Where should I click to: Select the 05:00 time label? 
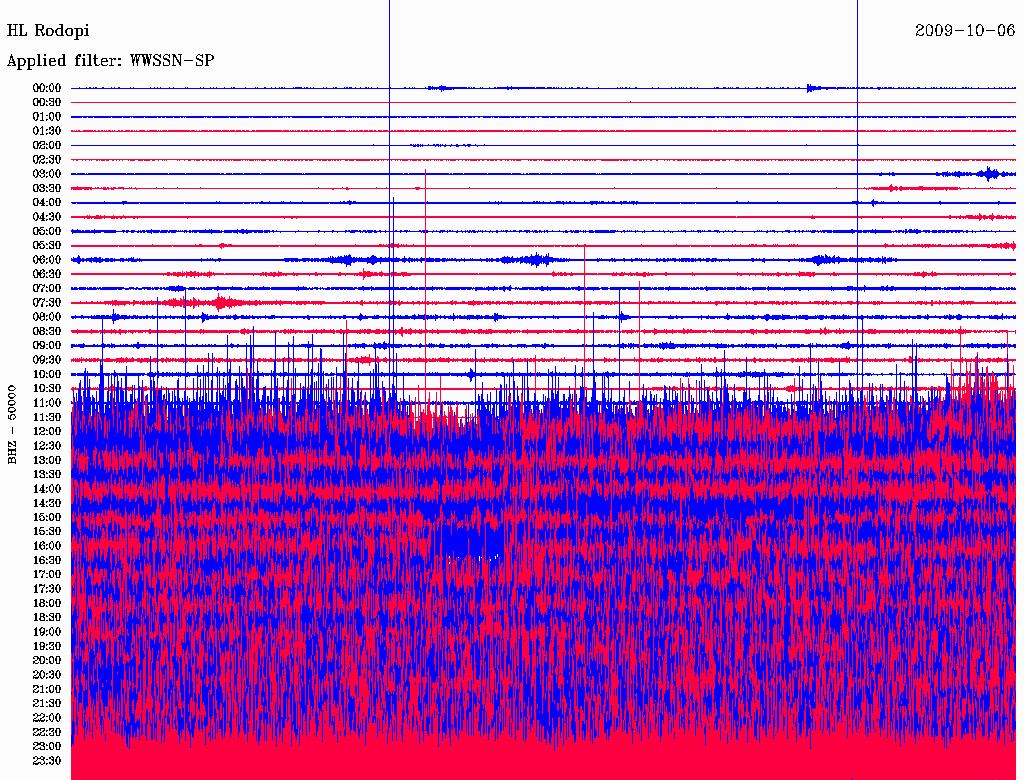[47, 231]
